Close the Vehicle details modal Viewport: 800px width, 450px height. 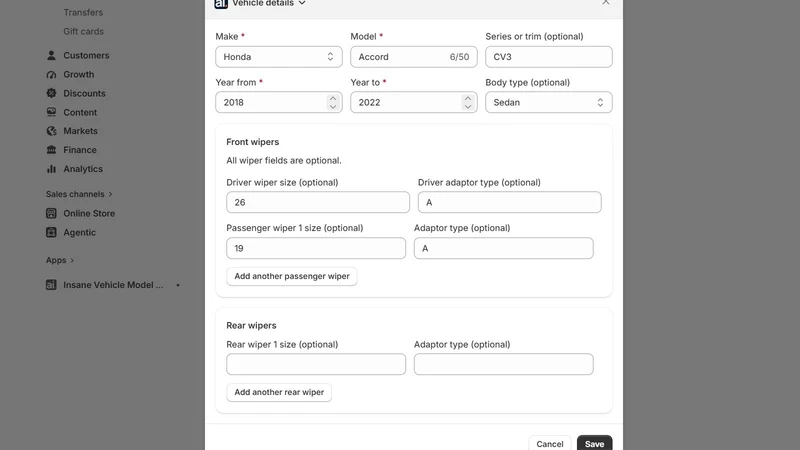pos(606,3)
